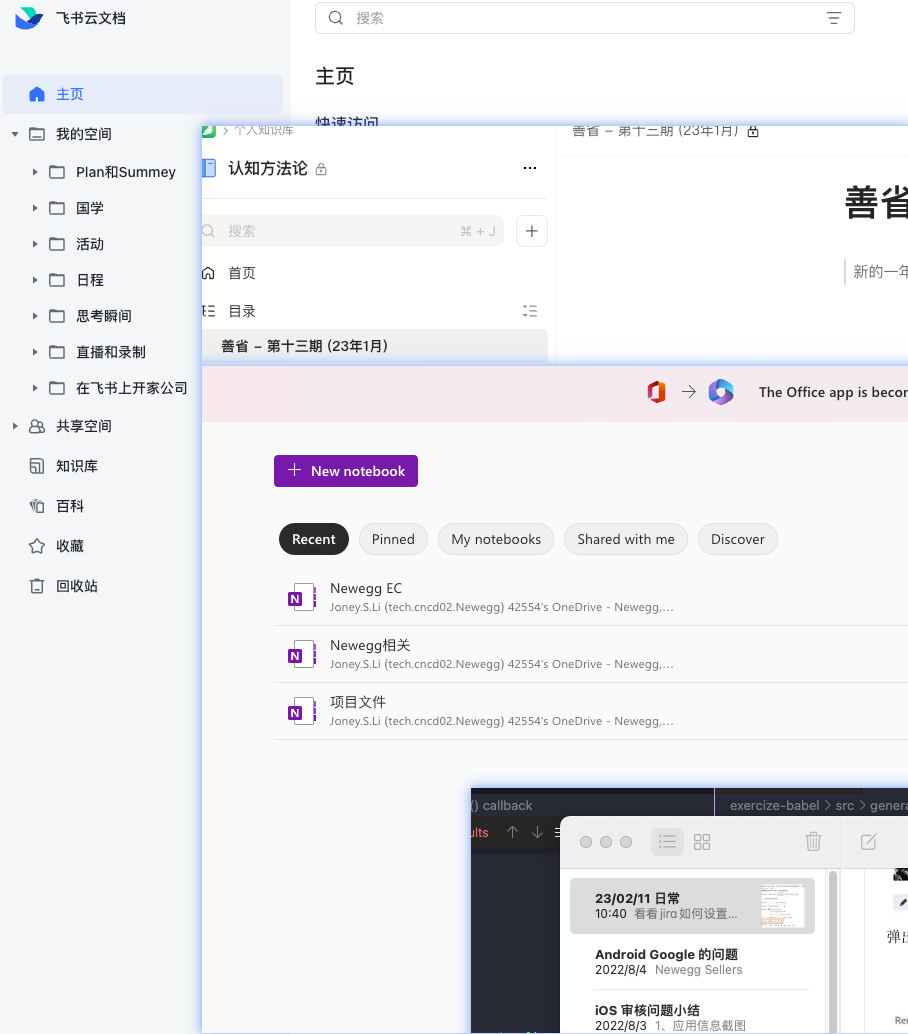Click the Feishu Docs top search field
Image resolution: width=908 pixels, height=1034 pixels.
585,18
